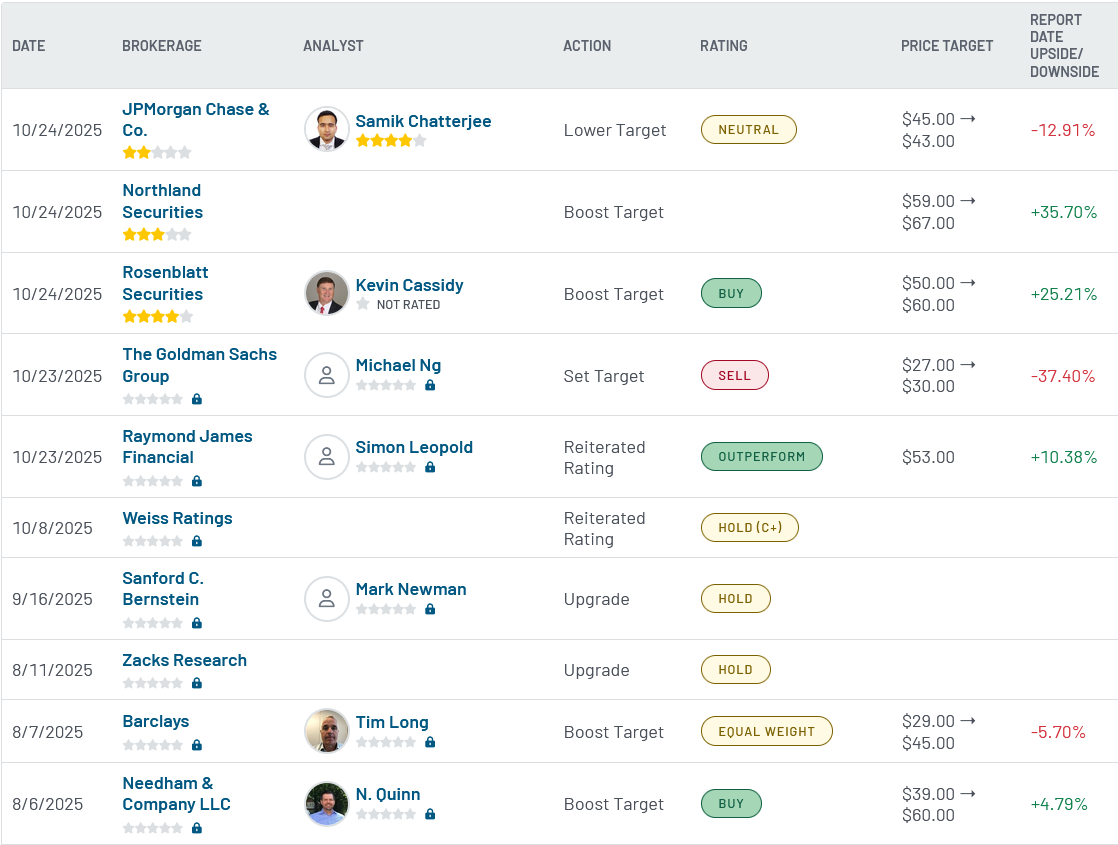1118x845 pixels.
Task: Select the Set Target action text
Action: click(x=603, y=376)
